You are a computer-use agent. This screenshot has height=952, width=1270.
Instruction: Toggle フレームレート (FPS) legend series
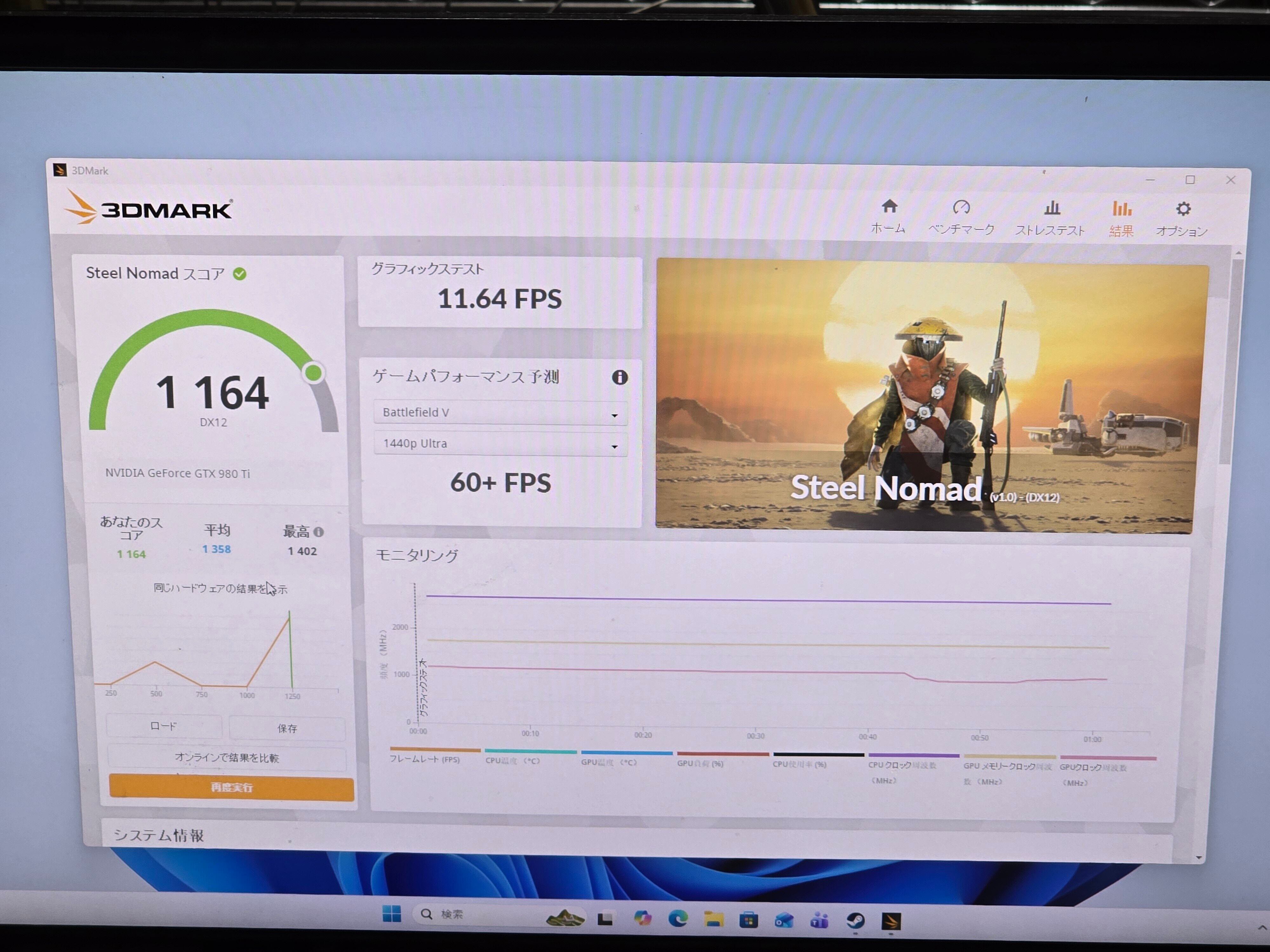[x=425, y=759]
